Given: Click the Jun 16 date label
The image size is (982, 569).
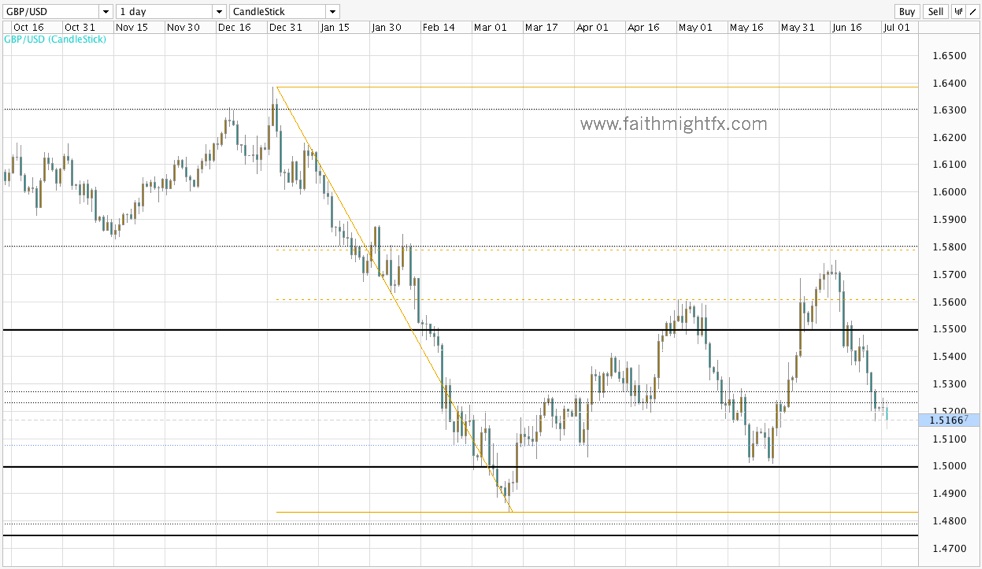Looking at the screenshot, I should click(847, 28).
